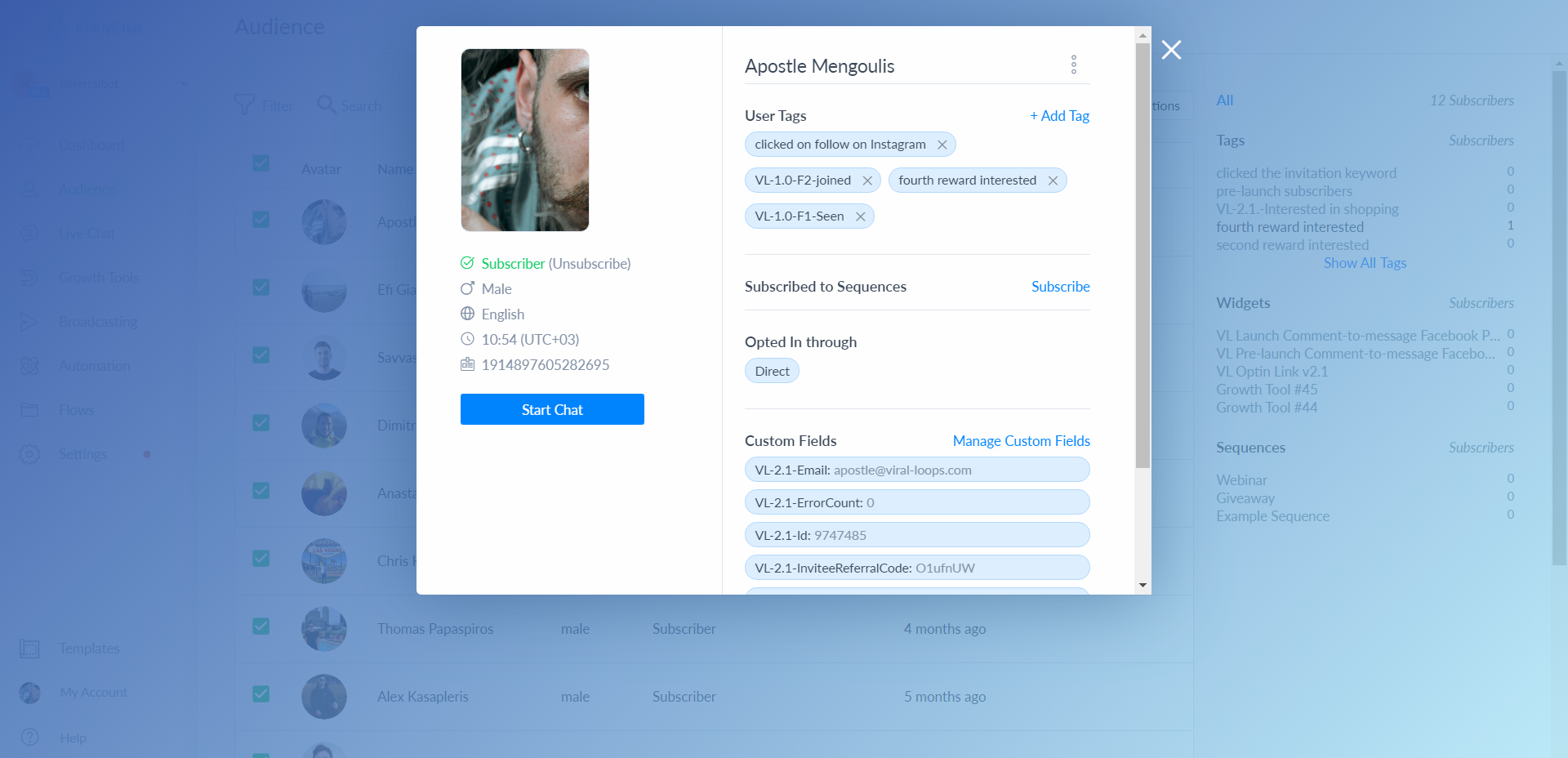
Task: Click the Templates icon in sidebar
Action: pyautogui.click(x=29, y=649)
